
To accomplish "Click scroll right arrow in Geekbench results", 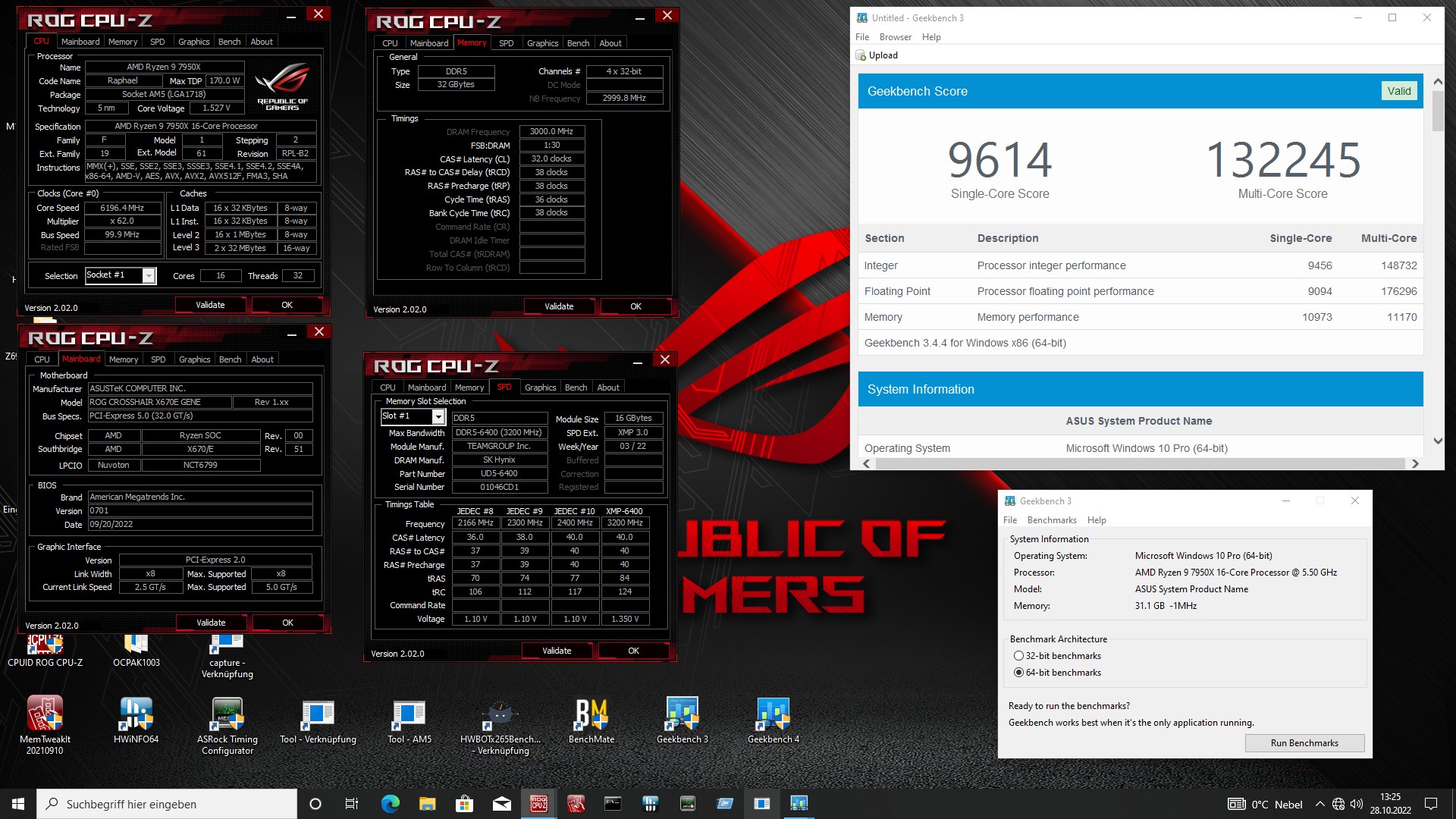I will [x=1415, y=463].
